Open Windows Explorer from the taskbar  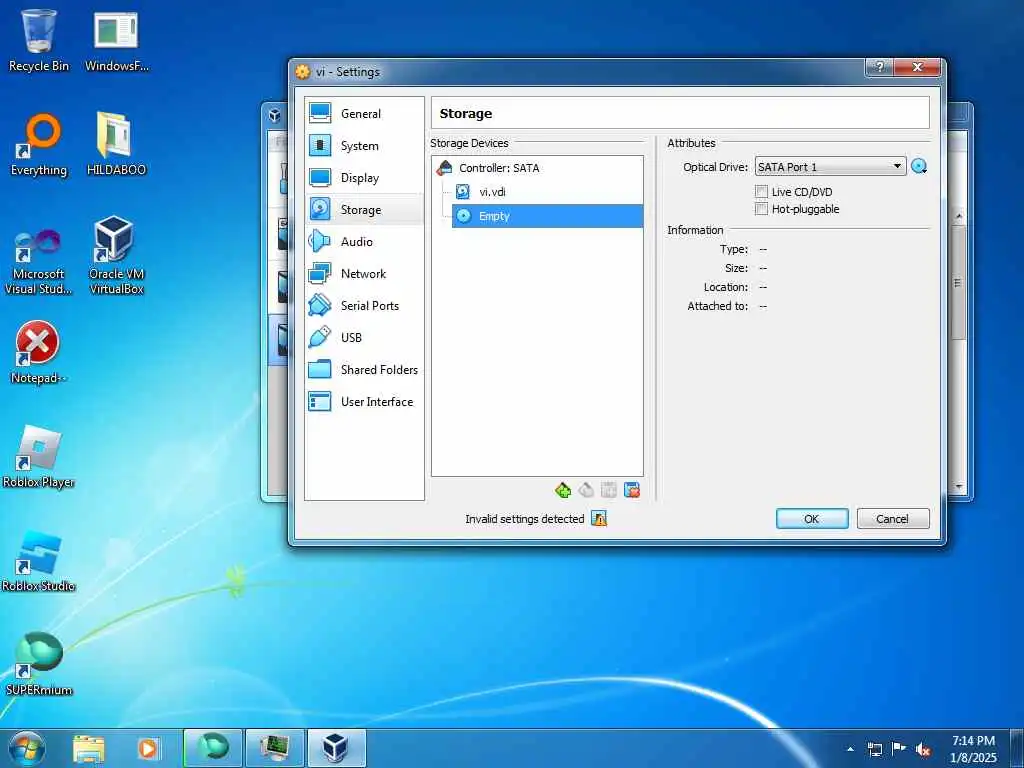[x=88, y=748]
